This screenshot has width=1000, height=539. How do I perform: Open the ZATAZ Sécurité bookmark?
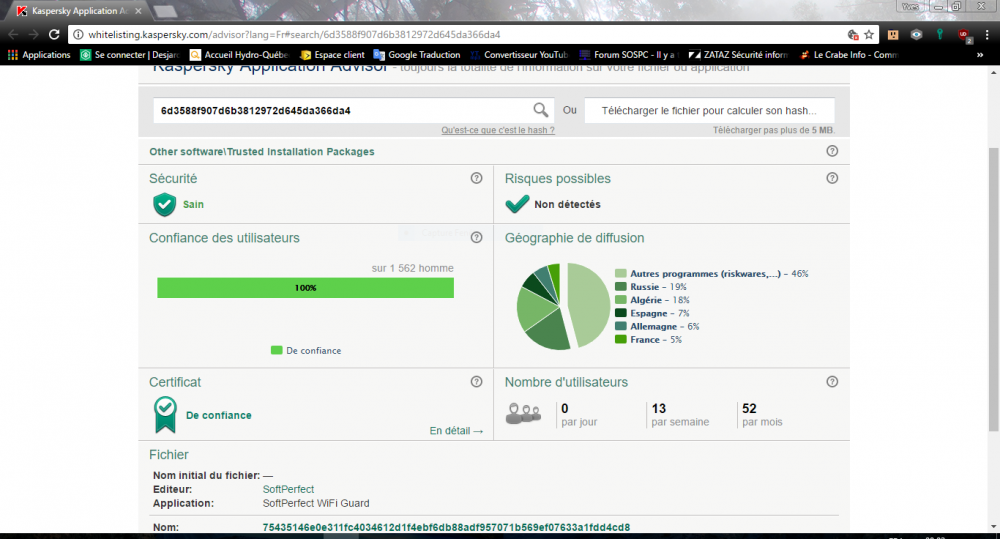[x=739, y=55]
